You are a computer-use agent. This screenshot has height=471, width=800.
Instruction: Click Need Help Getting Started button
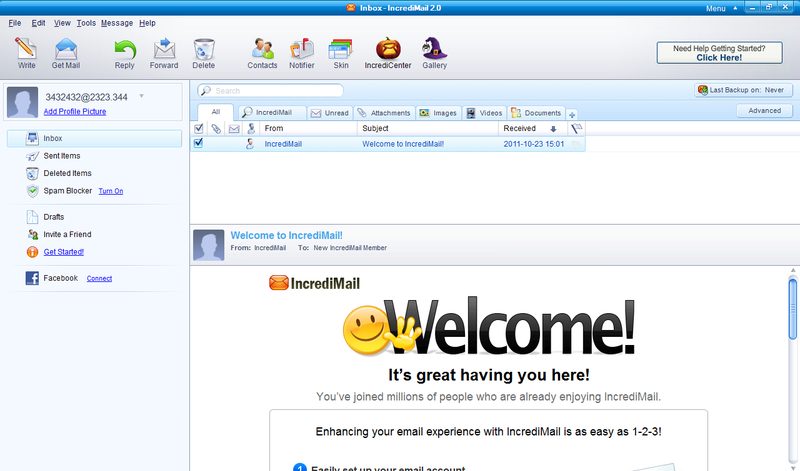pyautogui.click(x=719, y=53)
